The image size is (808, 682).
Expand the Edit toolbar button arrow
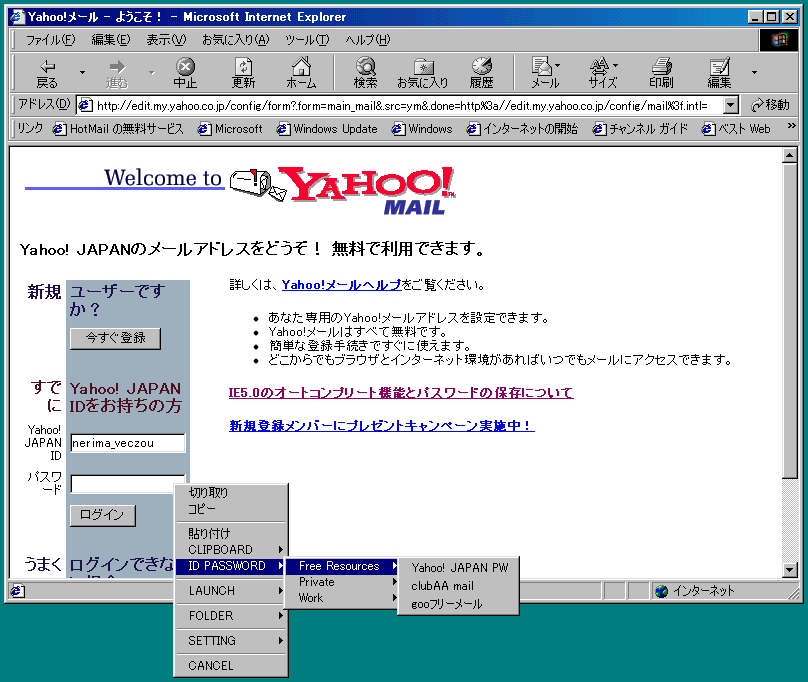754,73
